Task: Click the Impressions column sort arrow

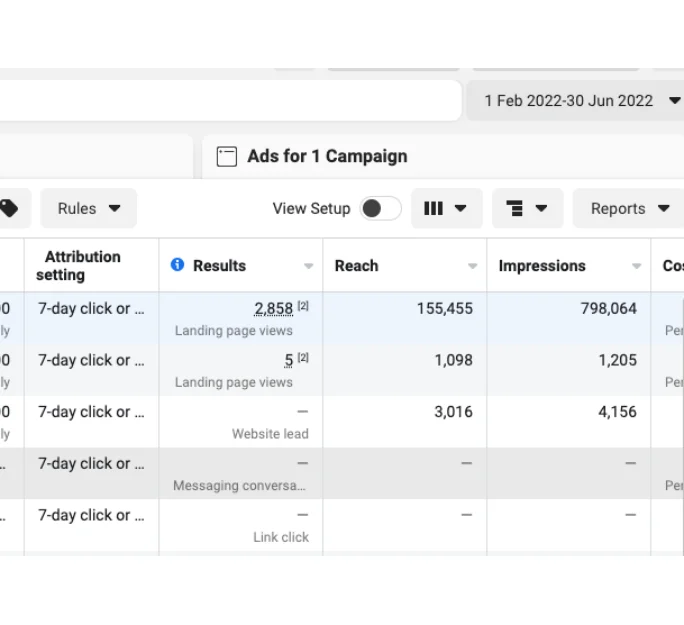Action: 636,266
